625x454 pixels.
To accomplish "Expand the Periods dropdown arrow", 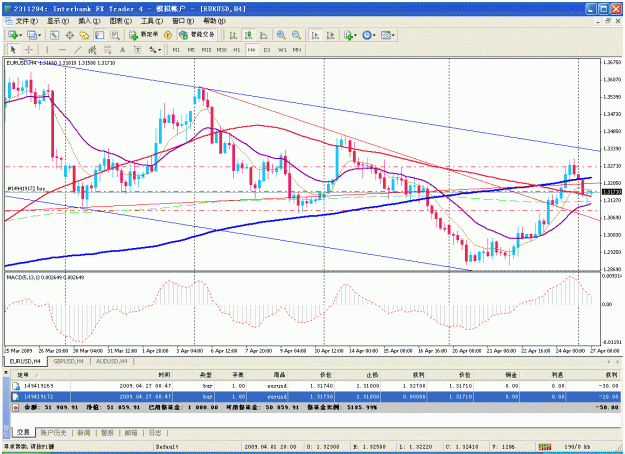I will [374, 35].
